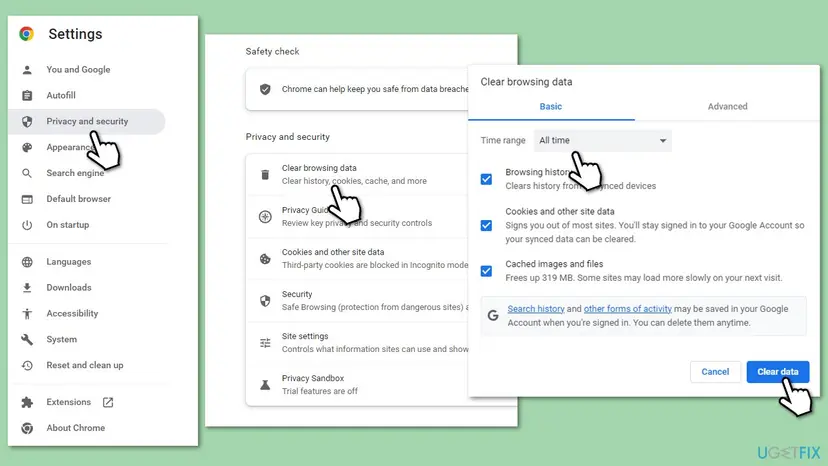Click the Search engine magnifier icon
This screenshot has height=466, width=828.
click(27, 173)
